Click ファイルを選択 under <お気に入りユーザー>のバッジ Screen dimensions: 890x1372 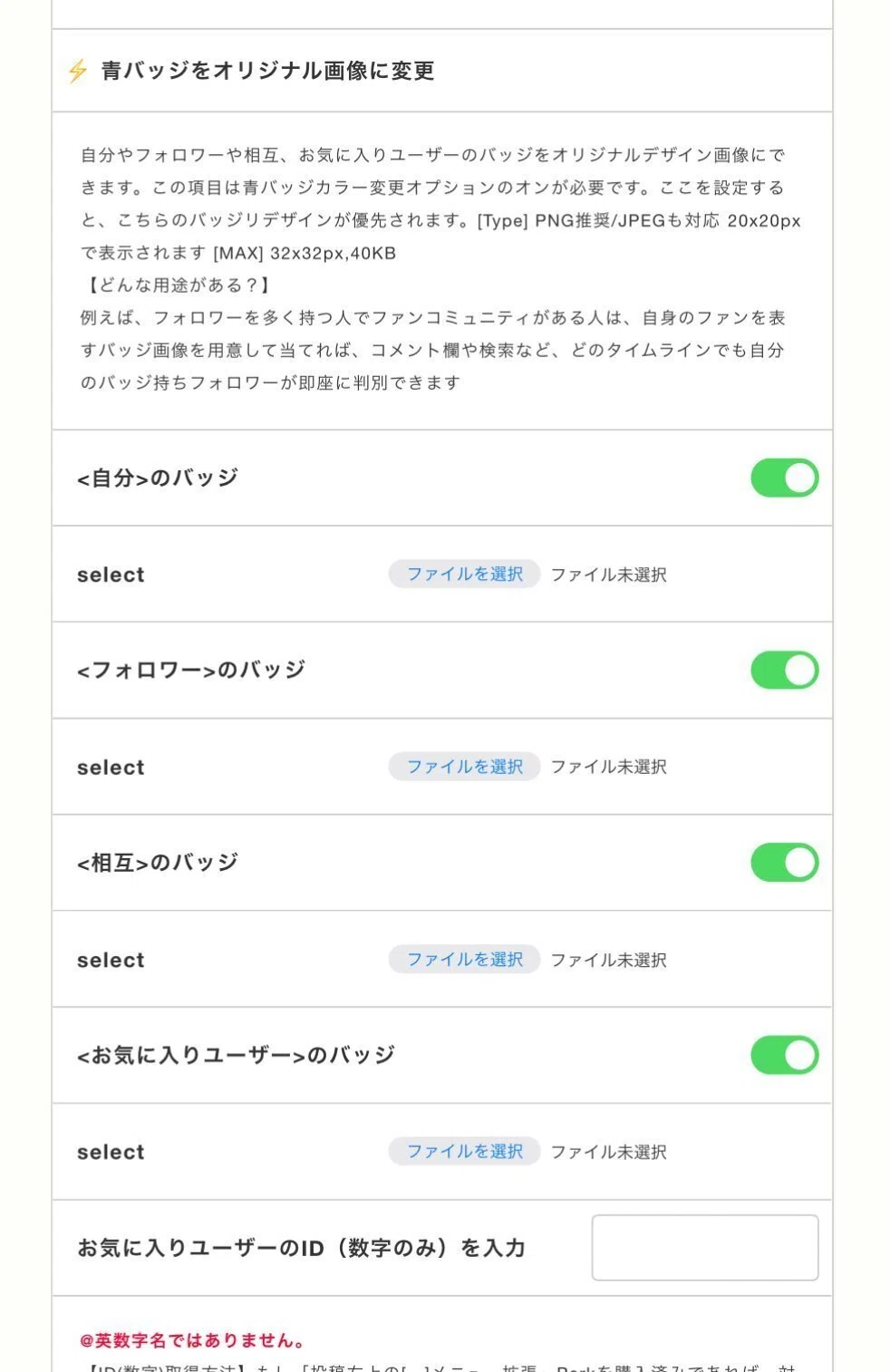[x=464, y=1151]
